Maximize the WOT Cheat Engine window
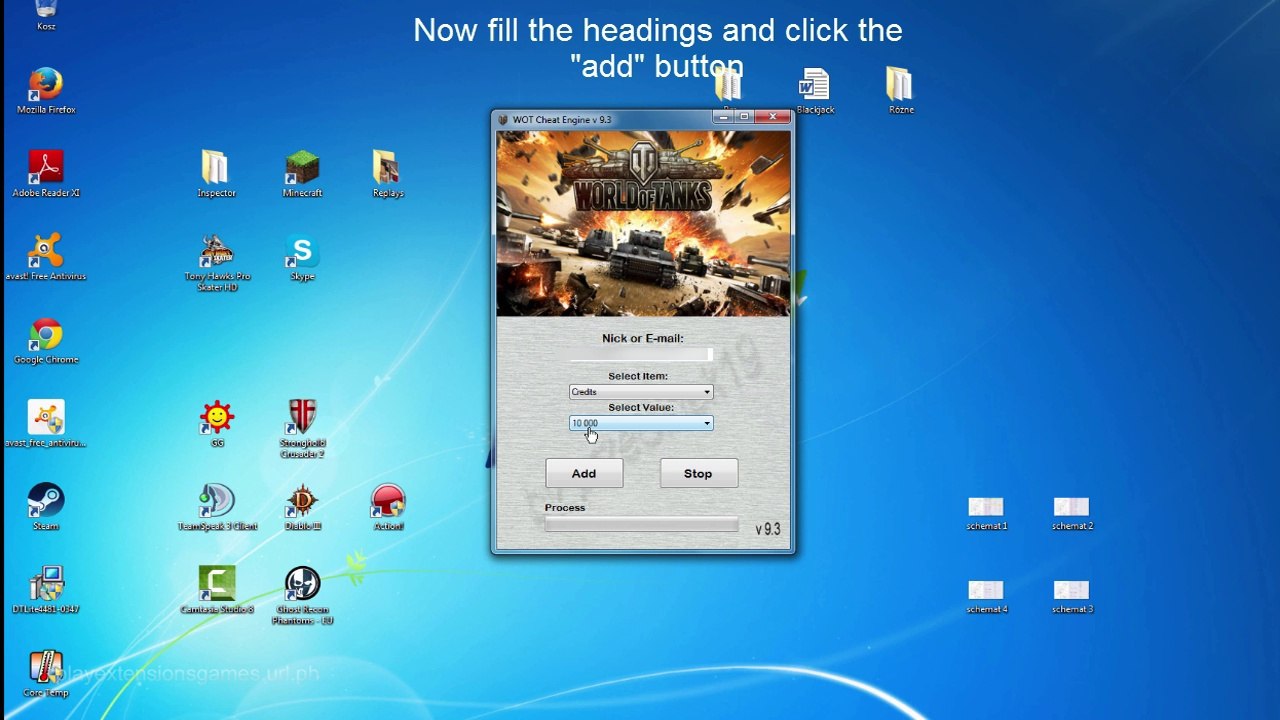The image size is (1280, 720). (x=744, y=117)
